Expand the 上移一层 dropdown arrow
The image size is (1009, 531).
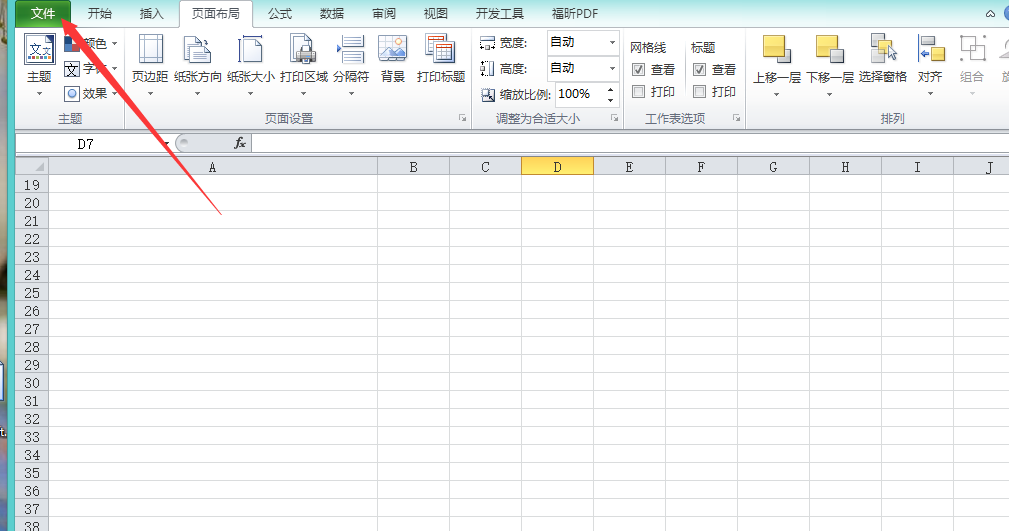777,95
